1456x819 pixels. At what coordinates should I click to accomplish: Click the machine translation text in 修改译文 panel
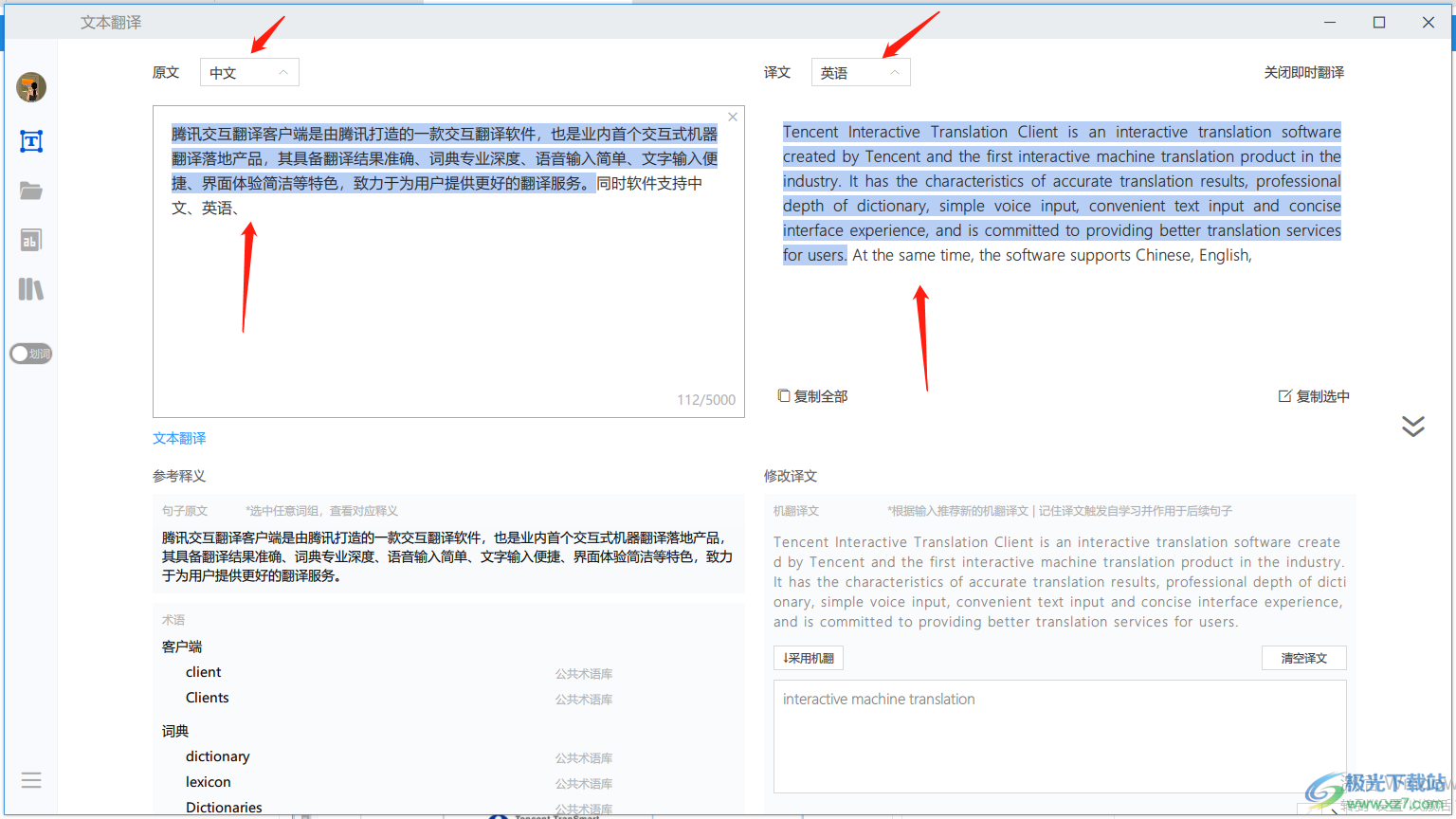pos(1060,582)
